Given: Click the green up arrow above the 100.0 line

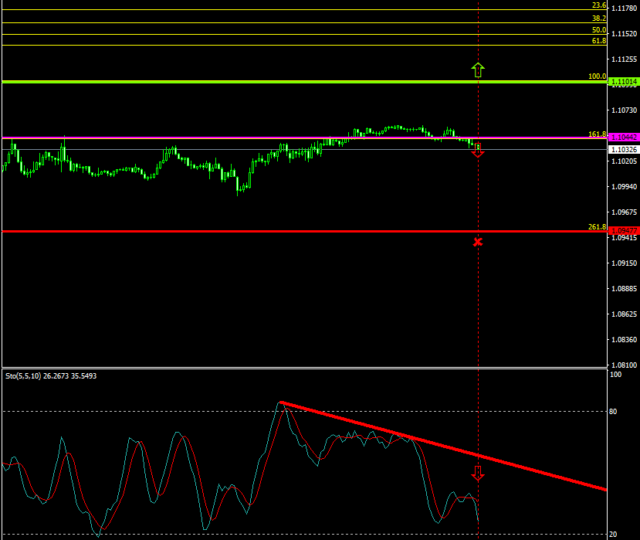Looking at the screenshot, I should 478,69.
